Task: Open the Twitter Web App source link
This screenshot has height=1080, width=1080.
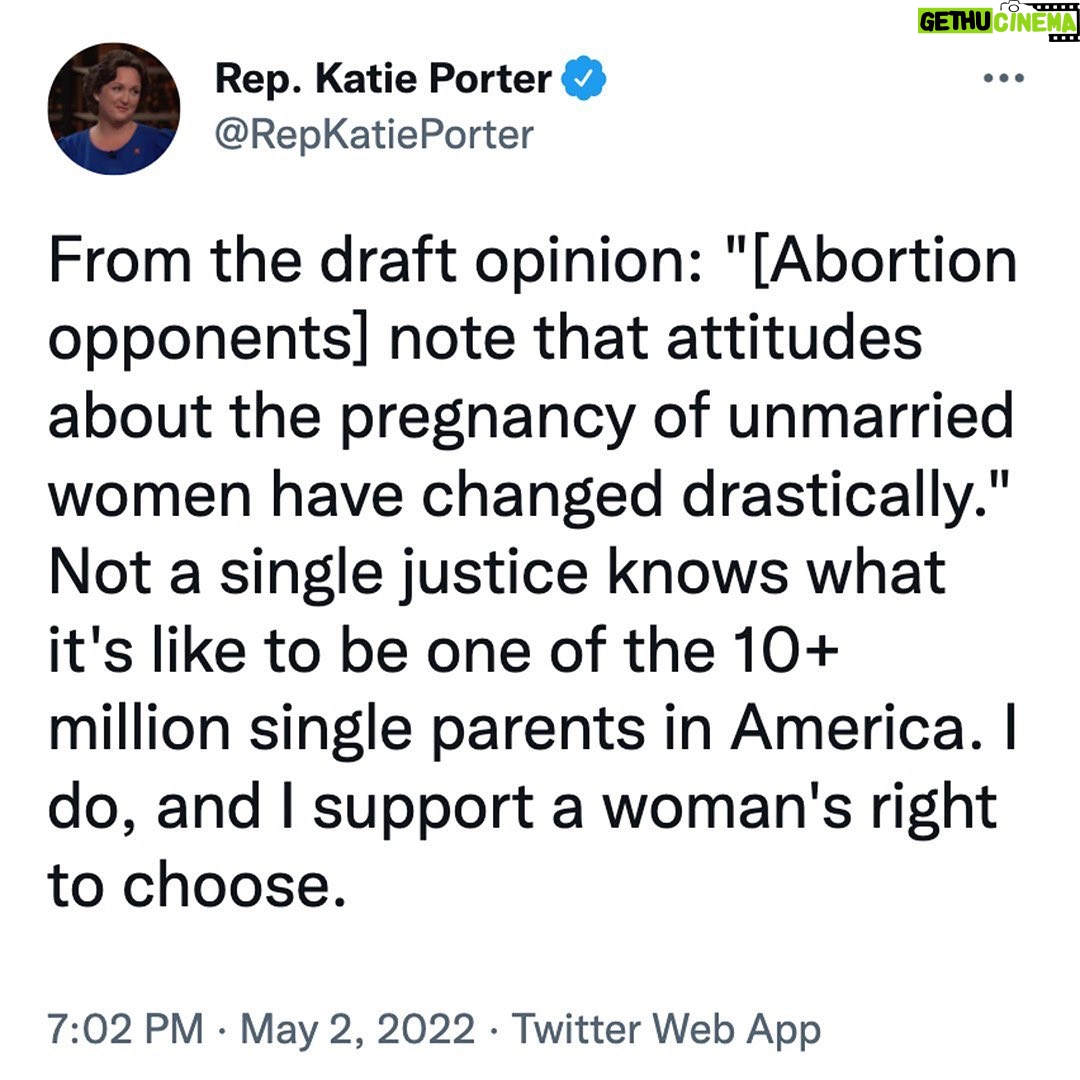Action: (666, 1030)
